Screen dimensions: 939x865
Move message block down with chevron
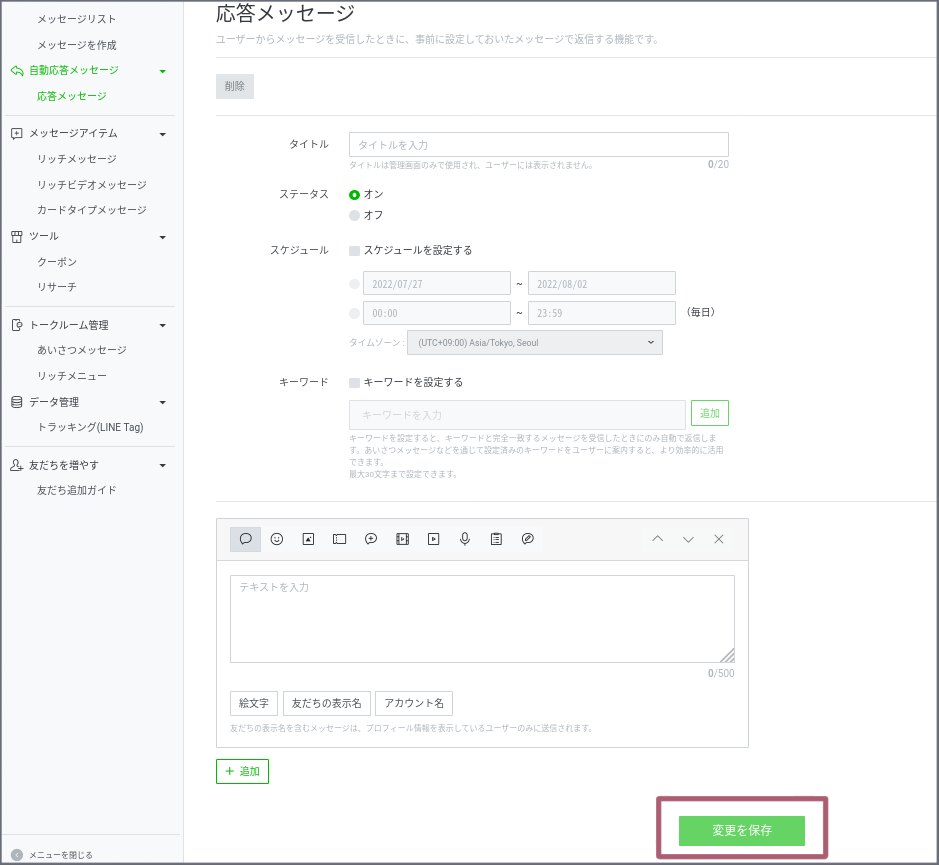[x=688, y=539]
